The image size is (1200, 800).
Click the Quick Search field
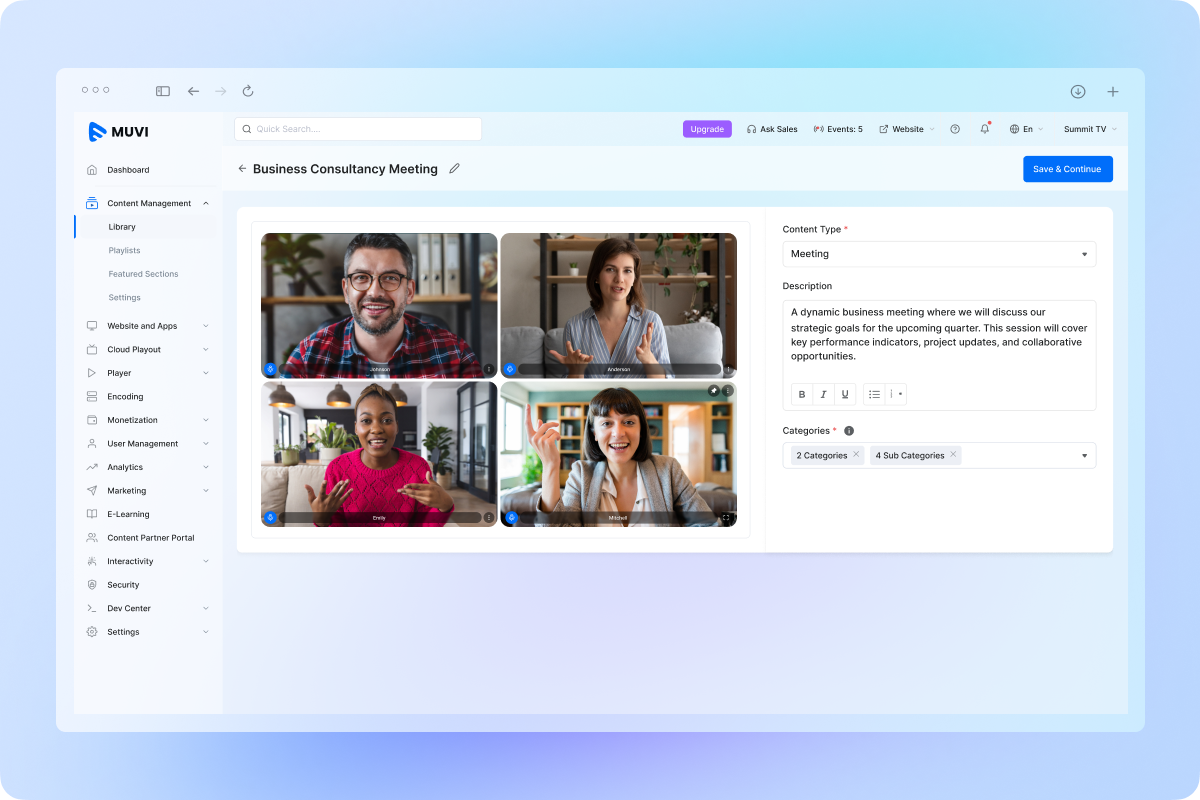tap(358, 129)
